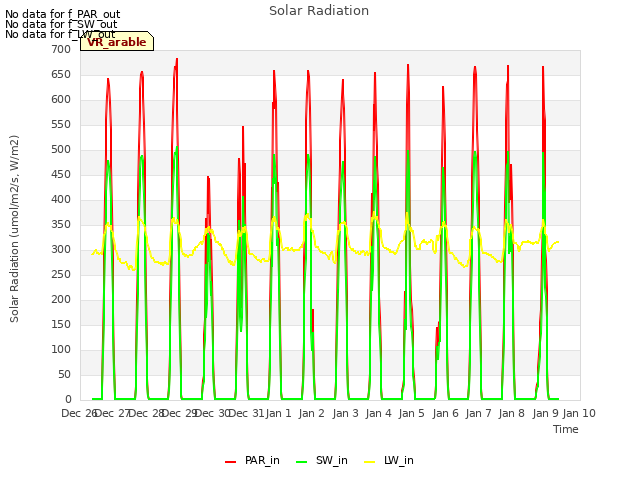Click the Time x-axis label
Screen dimensions: 640x480
click(x=565, y=429)
